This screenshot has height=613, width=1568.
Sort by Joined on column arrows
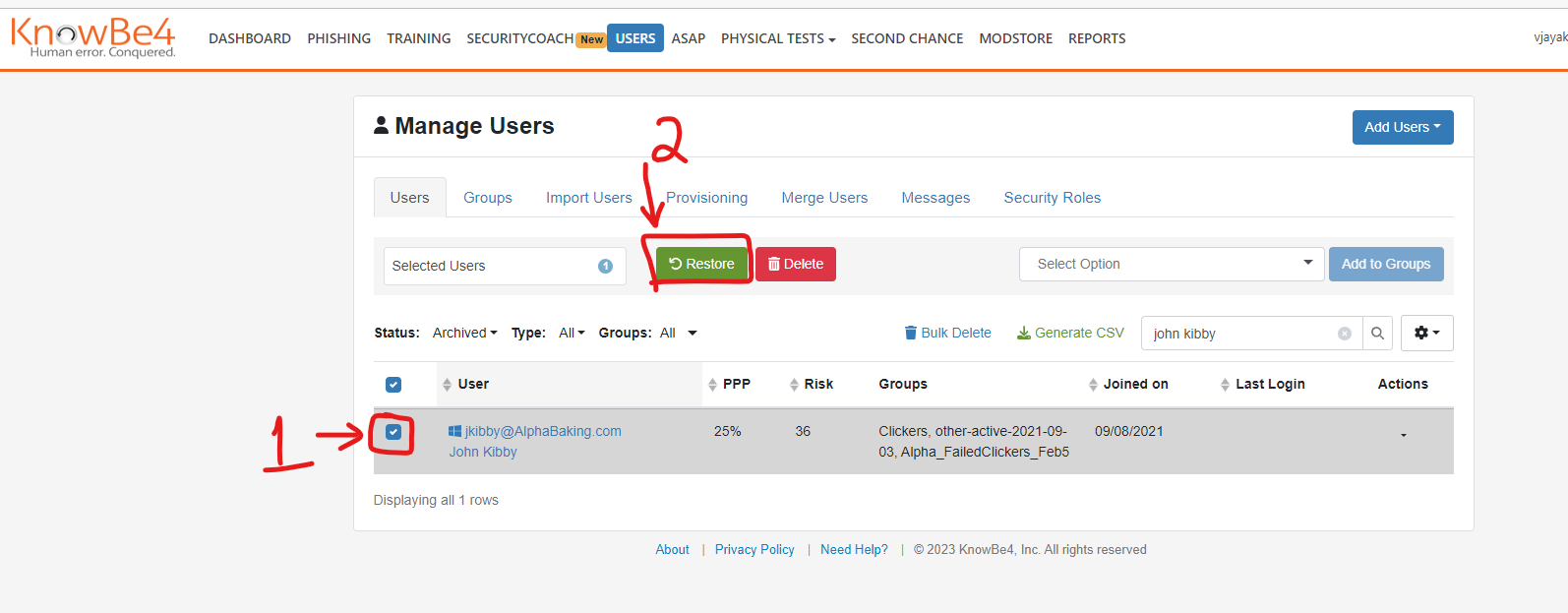point(1093,385)
